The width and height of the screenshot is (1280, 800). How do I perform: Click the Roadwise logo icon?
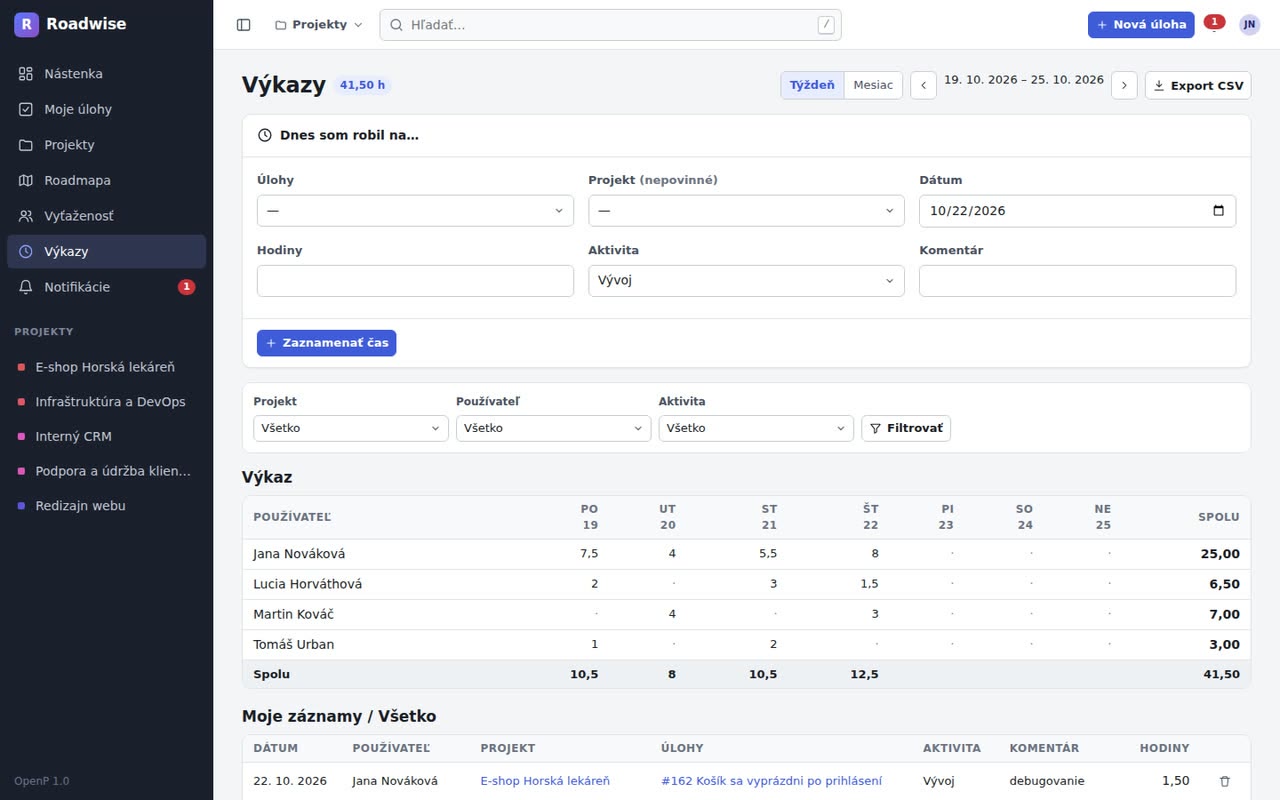click(x=26, y=24)
